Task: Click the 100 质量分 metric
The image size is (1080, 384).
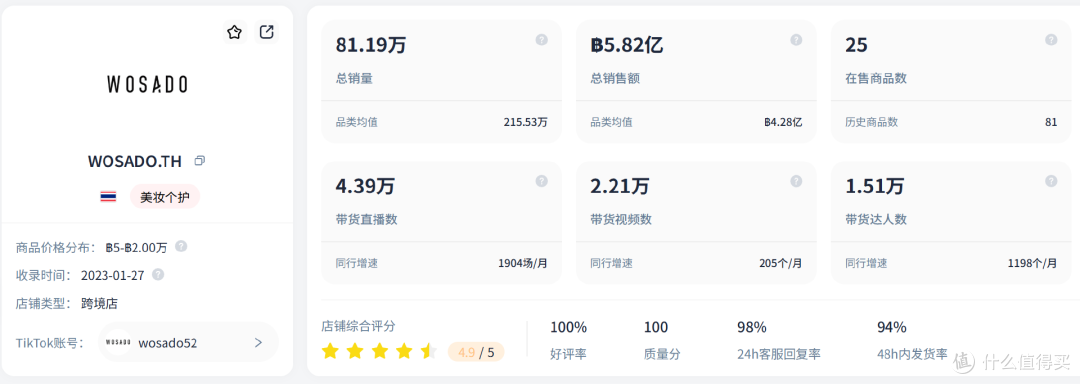Action: click(662, 341)
